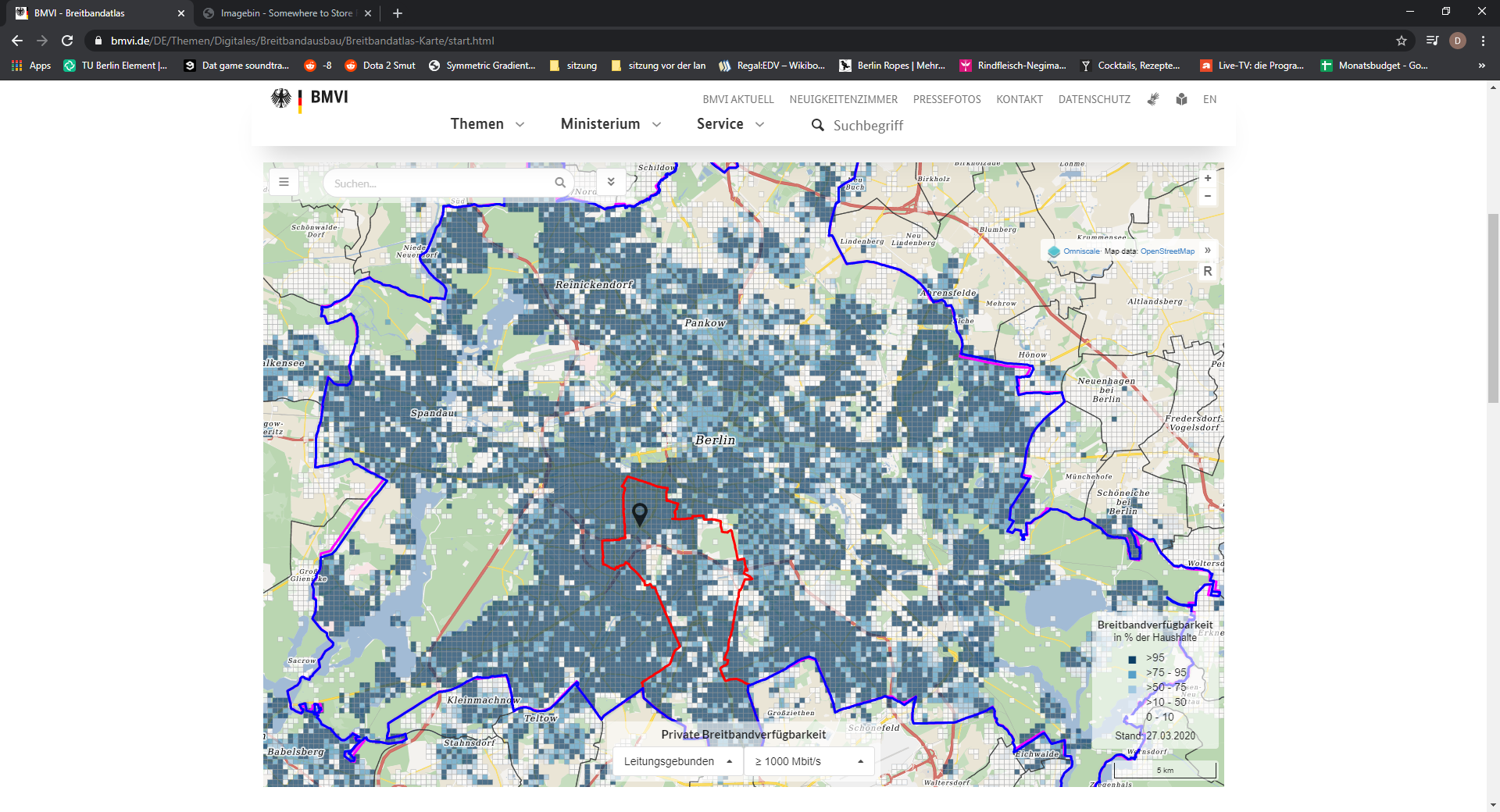Click the OpenStreetMap attribution link
Image resolution: width=1500 pixels, height=812 pixels.
tap(1167, 251)
